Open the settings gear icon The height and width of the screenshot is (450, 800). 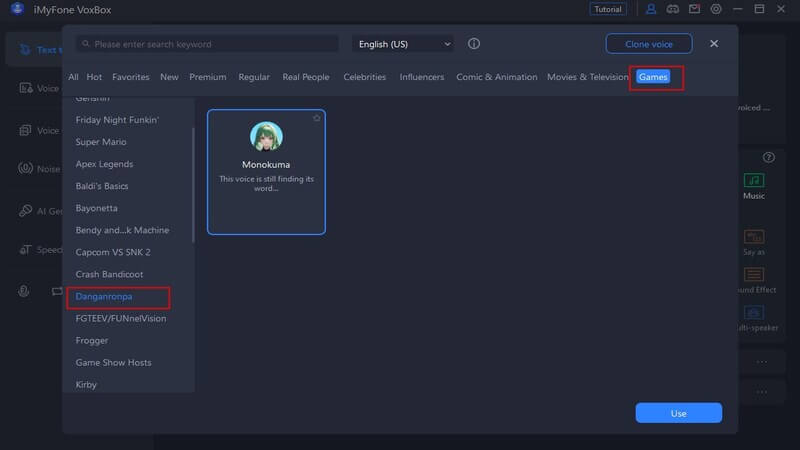click(716, 9)
